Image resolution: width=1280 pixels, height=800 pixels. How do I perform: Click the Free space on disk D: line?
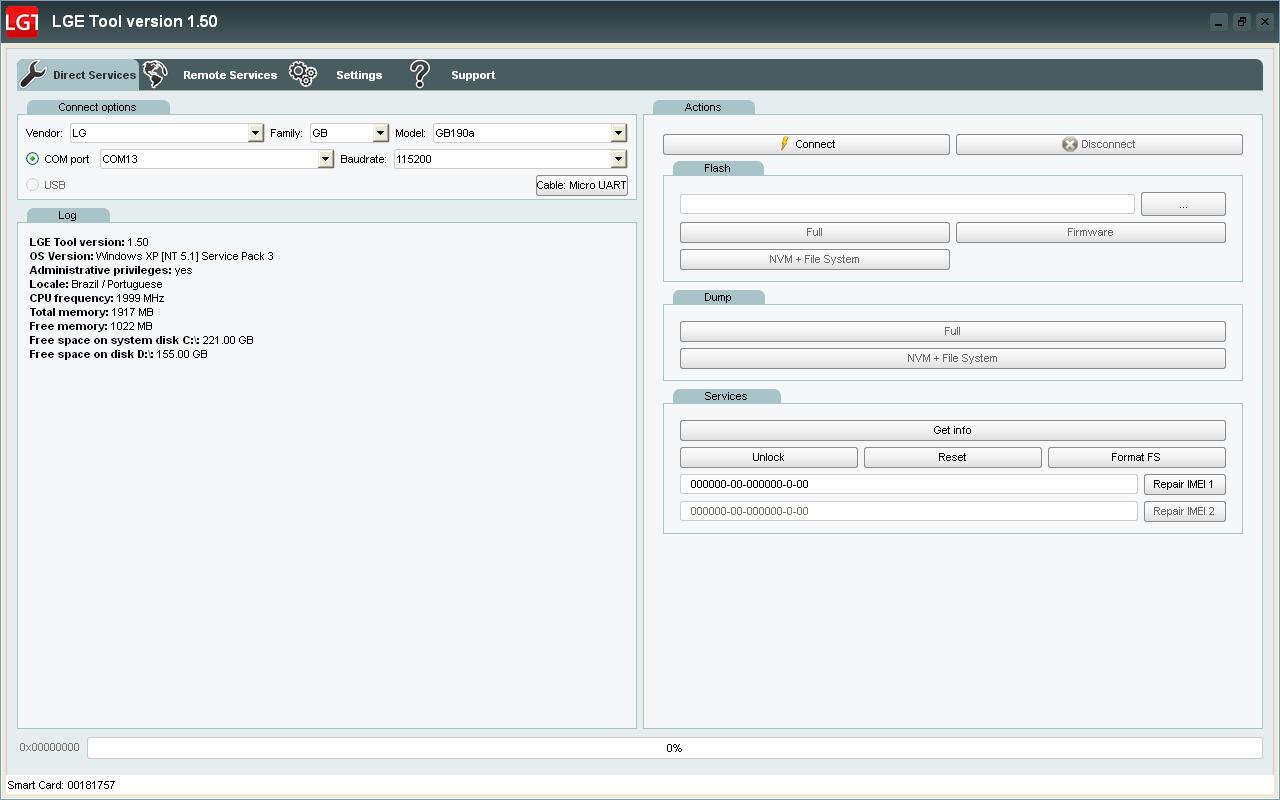pos(118,354)
